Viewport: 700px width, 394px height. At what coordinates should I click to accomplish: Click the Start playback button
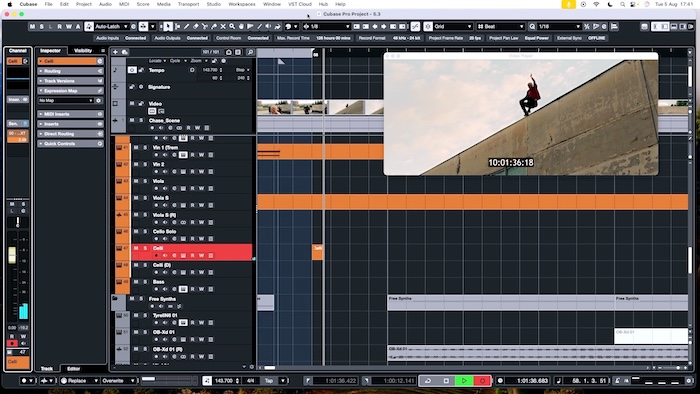pyautogui.click(x=464, y=381)
